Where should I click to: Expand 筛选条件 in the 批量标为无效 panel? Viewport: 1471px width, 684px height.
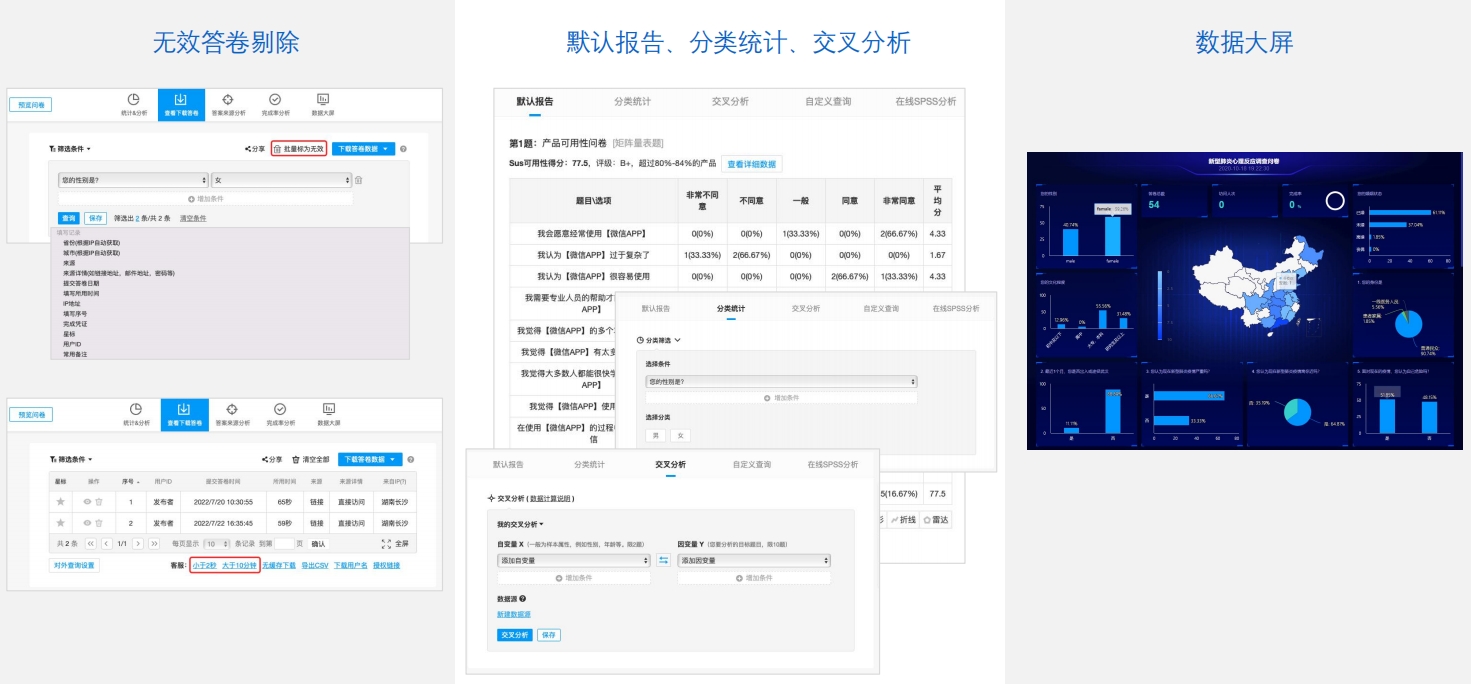point(70,148)
